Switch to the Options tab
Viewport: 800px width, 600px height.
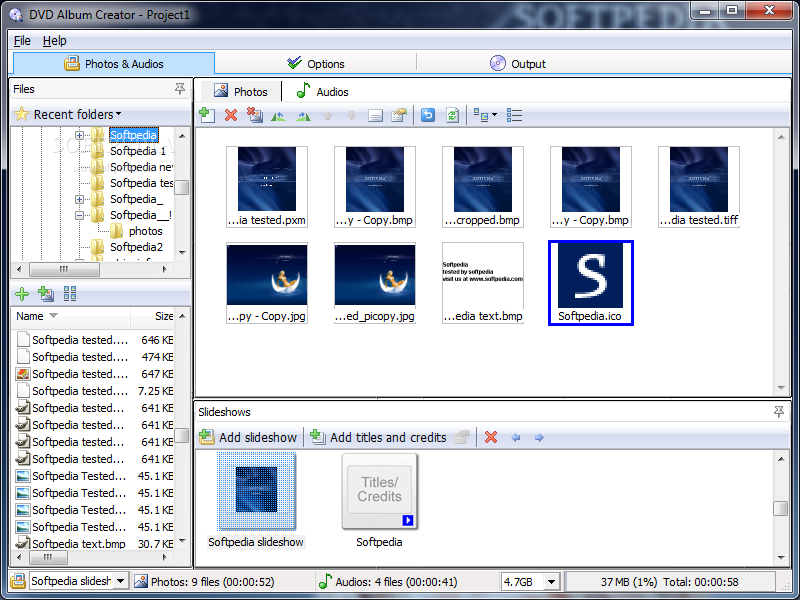[x=316, y=64]
